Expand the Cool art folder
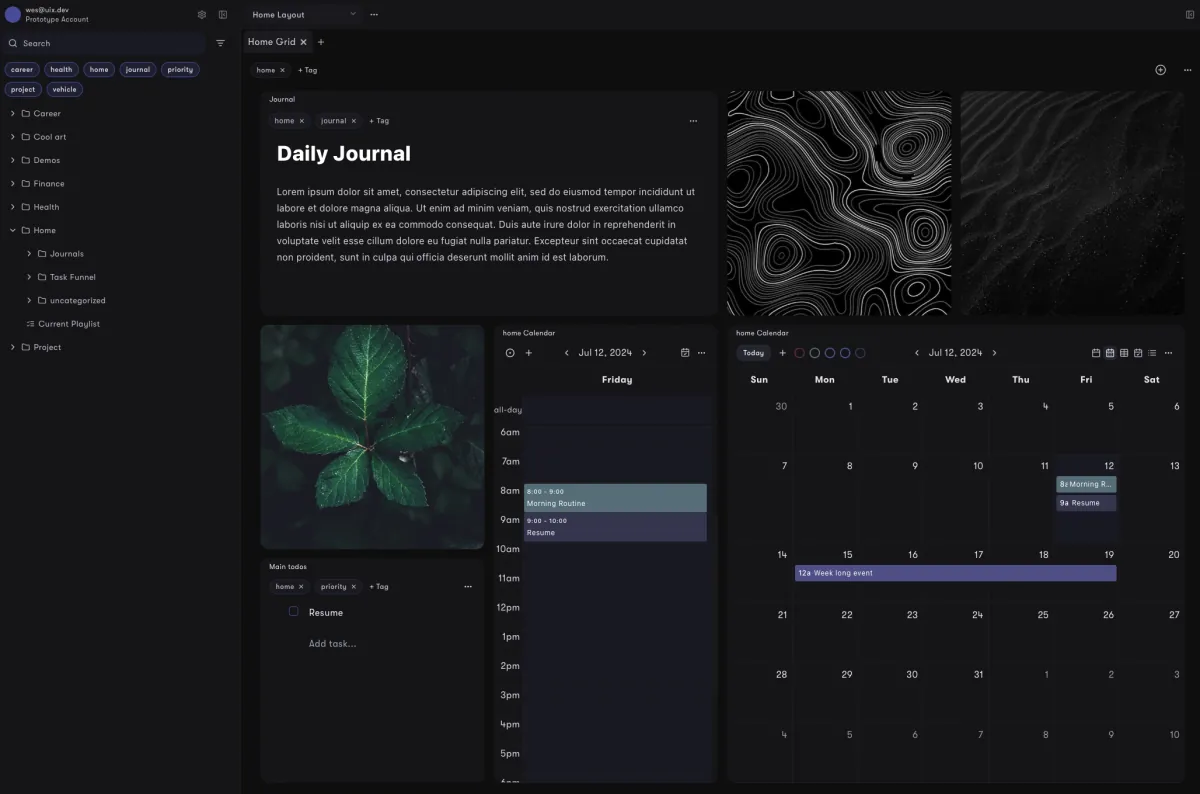The image size is (1200, 794). click(13, 137)
